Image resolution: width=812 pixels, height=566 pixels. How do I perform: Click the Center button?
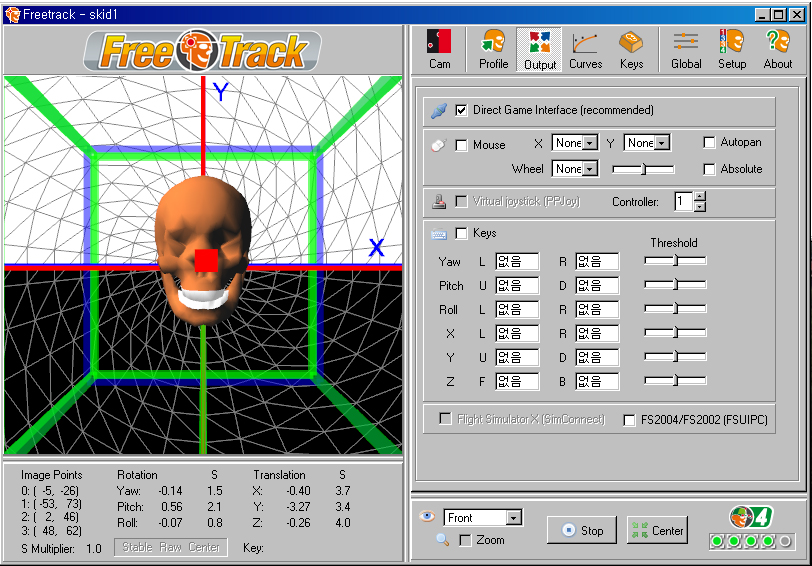tap(657, 530)
